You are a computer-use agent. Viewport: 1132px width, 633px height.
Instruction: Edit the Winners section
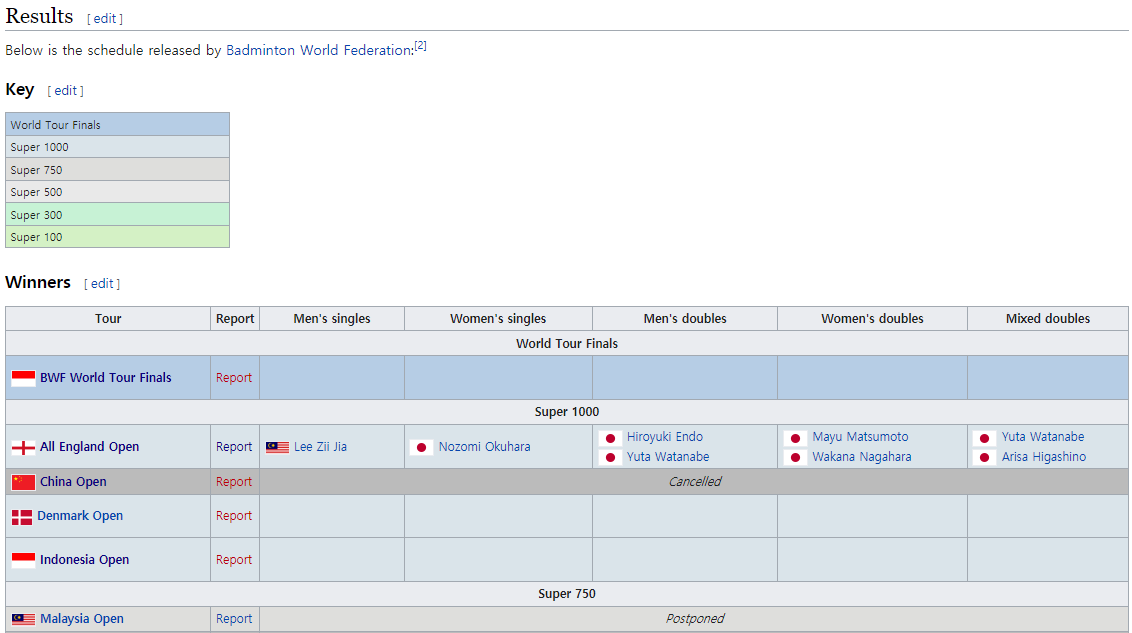[102, 284]
